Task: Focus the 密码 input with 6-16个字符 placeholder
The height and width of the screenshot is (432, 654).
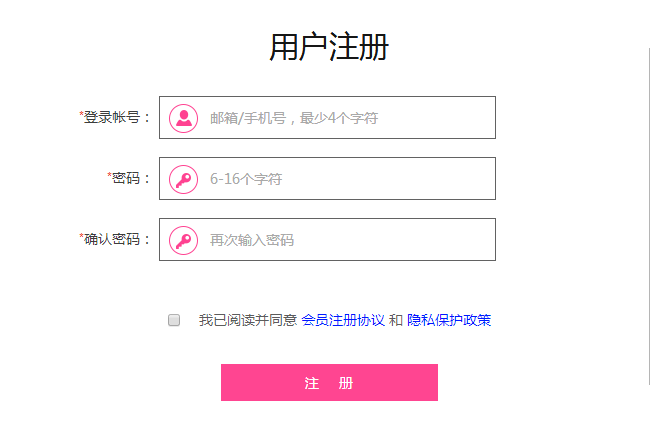Action: point(327,178)
